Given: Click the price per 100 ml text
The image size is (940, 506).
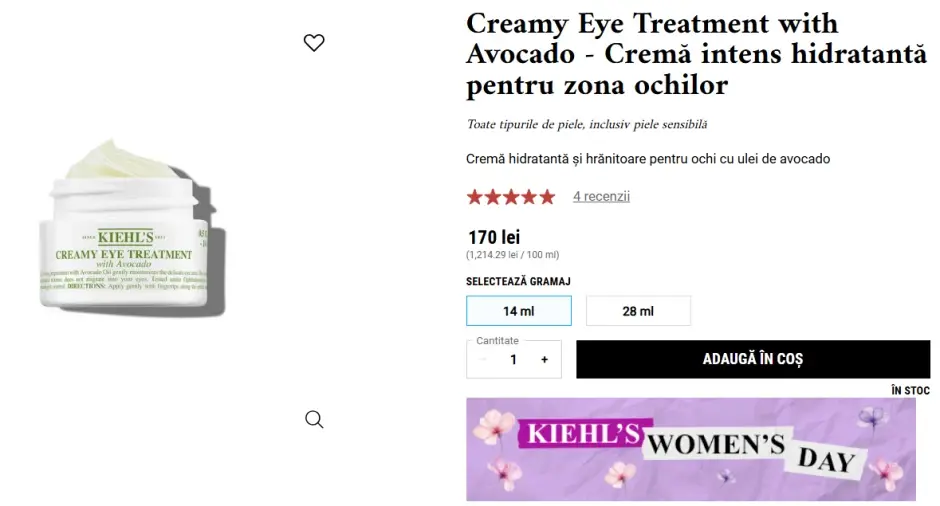Looking at the screenshot, I should tap(513, 255).
